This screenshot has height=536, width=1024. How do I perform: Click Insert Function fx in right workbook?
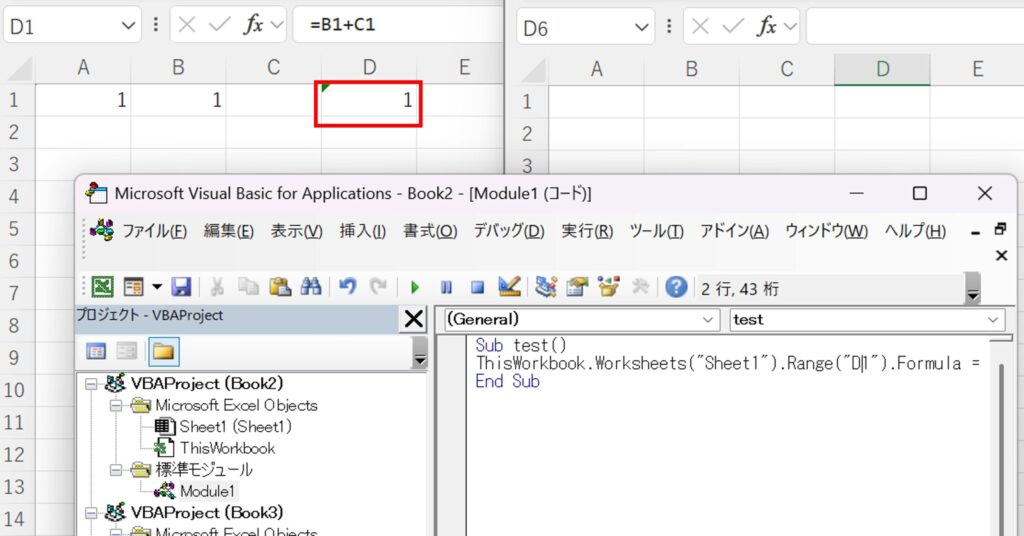pos(766,27)
